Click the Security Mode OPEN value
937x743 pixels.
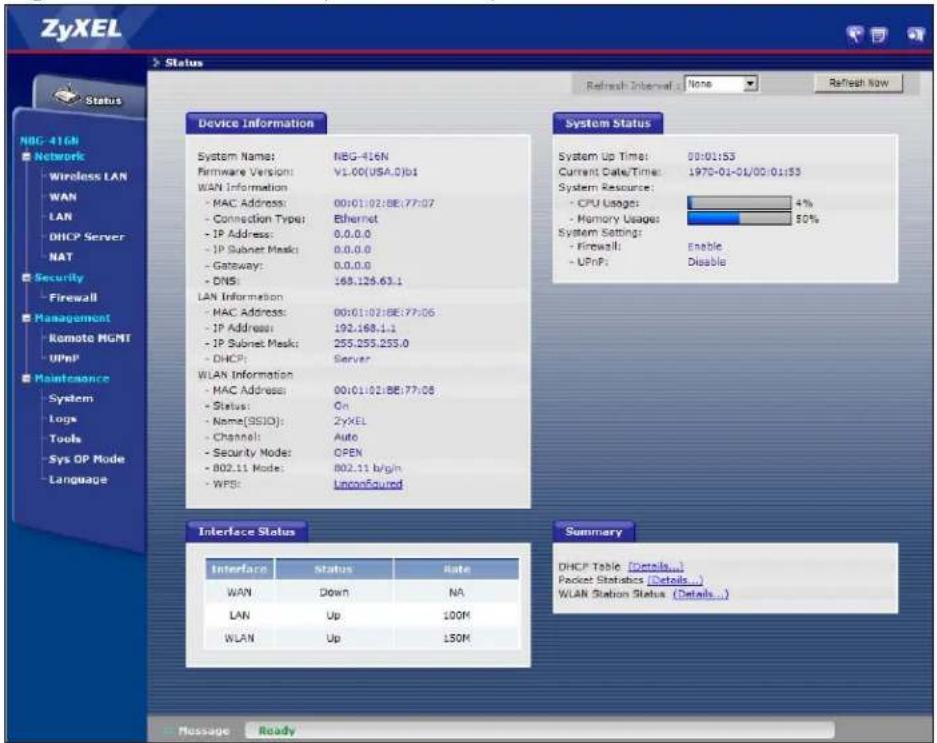coord(348,452)
